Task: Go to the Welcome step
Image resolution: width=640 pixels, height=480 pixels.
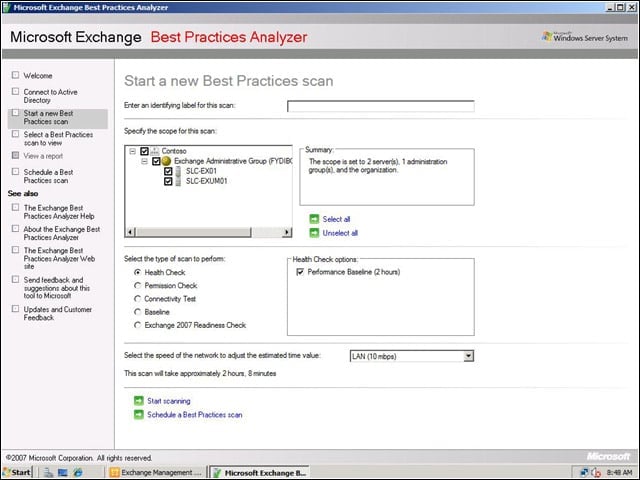Action: (x=38, y=76)
